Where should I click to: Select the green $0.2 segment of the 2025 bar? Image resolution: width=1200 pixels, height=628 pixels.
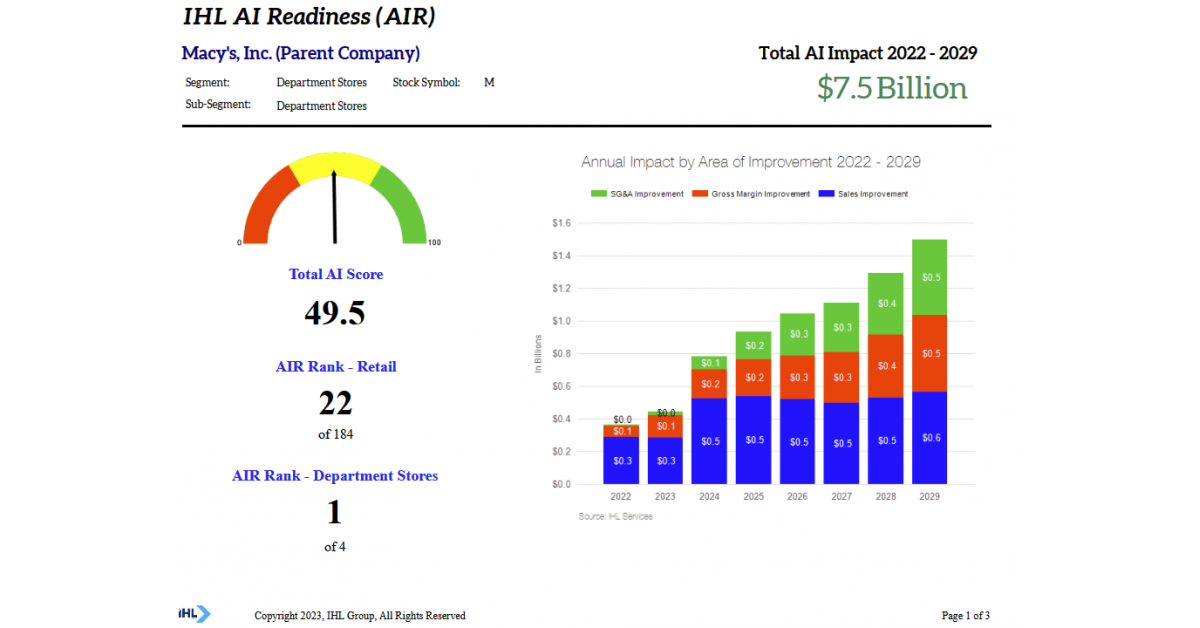(754, 345)
